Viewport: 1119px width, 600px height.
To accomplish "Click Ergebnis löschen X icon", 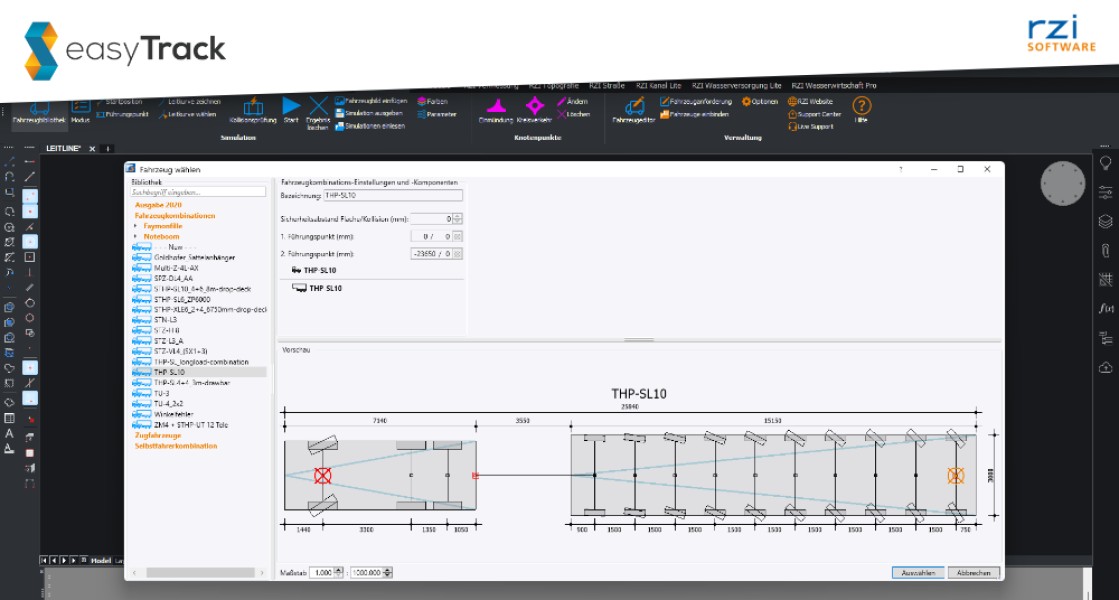I will pos(318,113).
